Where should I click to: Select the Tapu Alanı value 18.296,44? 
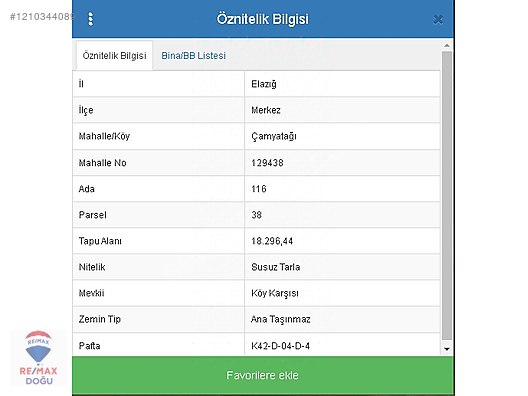[x=272, y=241]
